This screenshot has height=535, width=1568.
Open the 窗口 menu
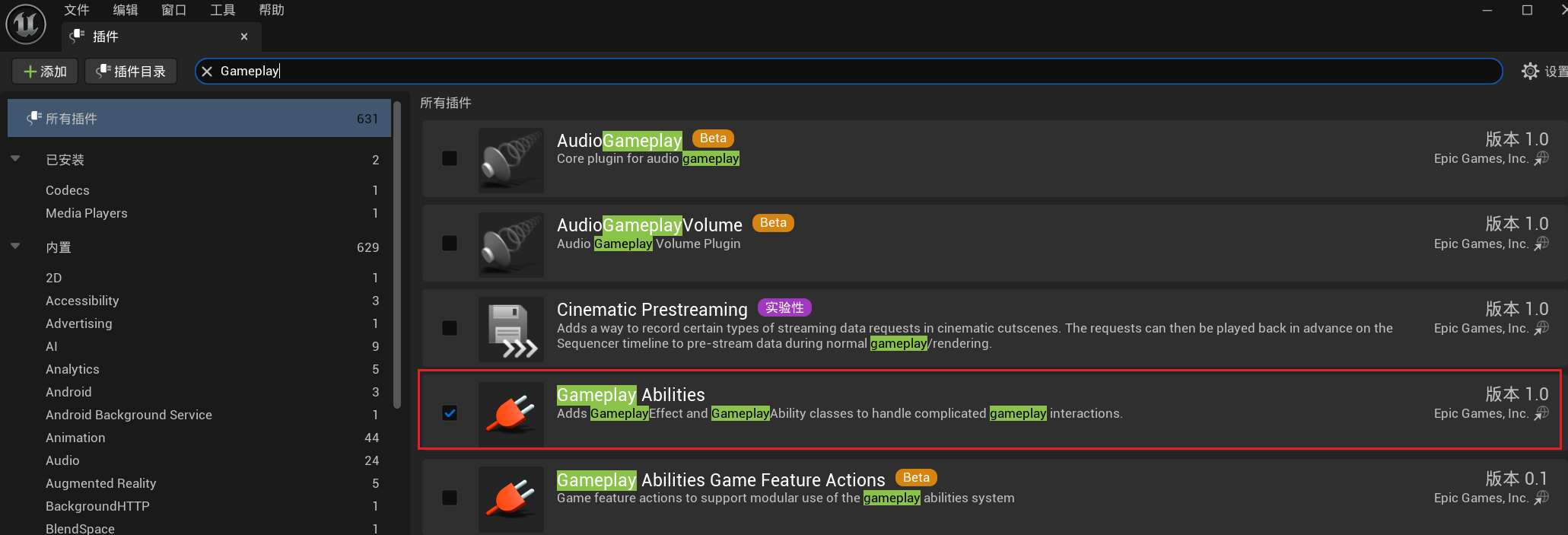(x=174, y=10)
